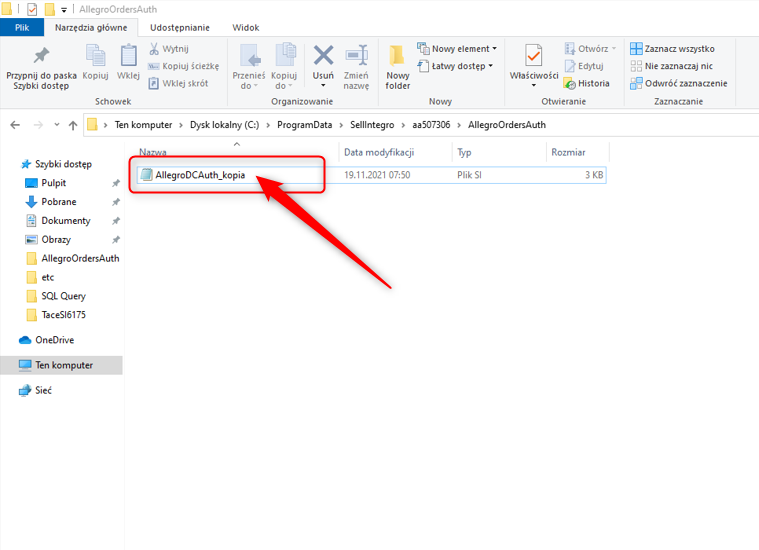Switch to Udostępnianie tab

point(180,28)
